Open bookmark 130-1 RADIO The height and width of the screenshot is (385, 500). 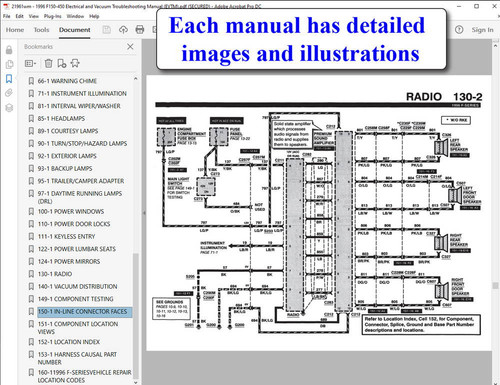pyautogui.click(x=55, y=274)
